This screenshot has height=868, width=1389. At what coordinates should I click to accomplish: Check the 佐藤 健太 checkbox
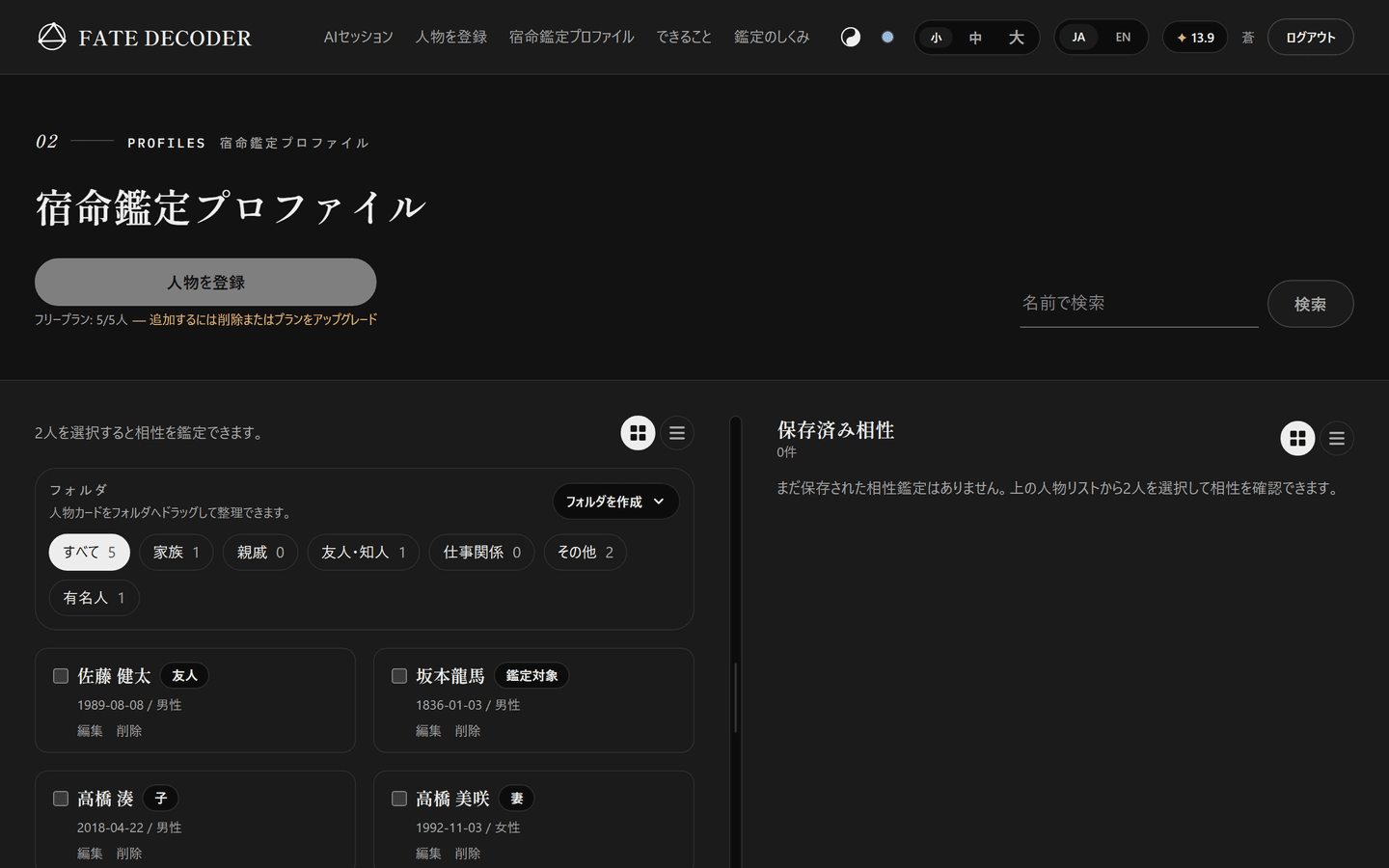[x=61, y=676]
